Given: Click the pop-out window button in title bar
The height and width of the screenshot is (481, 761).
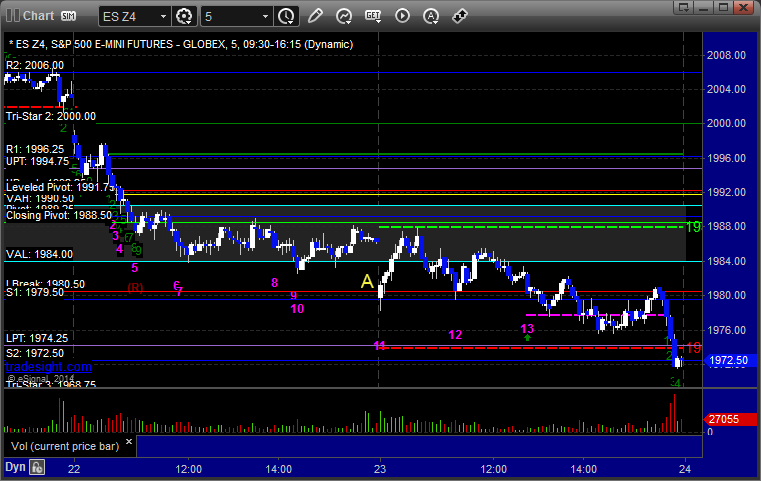Looking at the screenshot, I should [684, 7].
